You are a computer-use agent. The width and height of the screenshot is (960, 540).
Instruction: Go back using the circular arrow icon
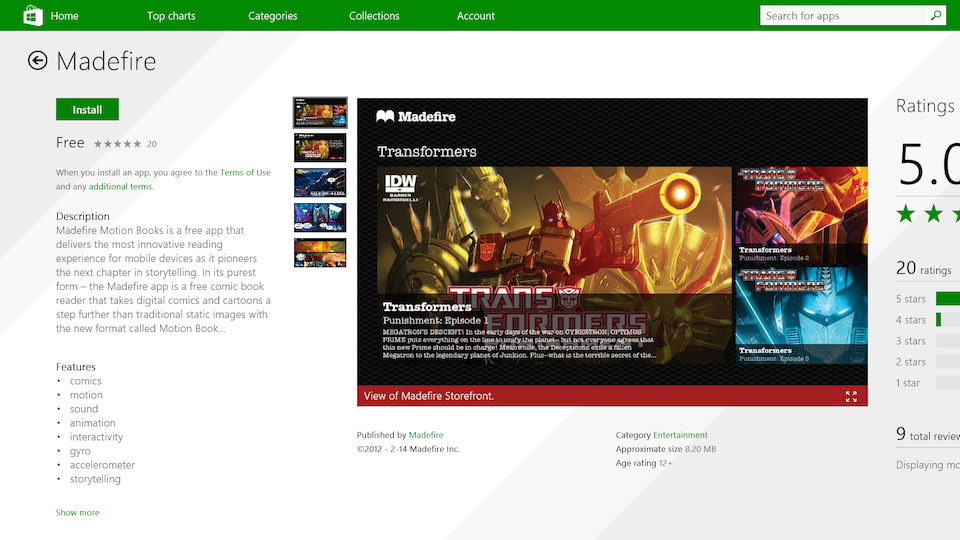click(38, 61)
